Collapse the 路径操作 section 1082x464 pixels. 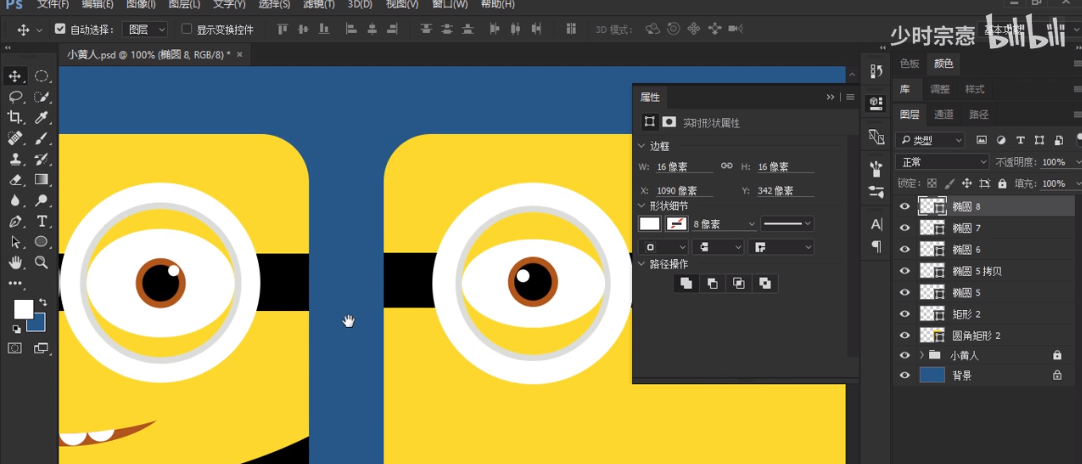tap(642, 264)
